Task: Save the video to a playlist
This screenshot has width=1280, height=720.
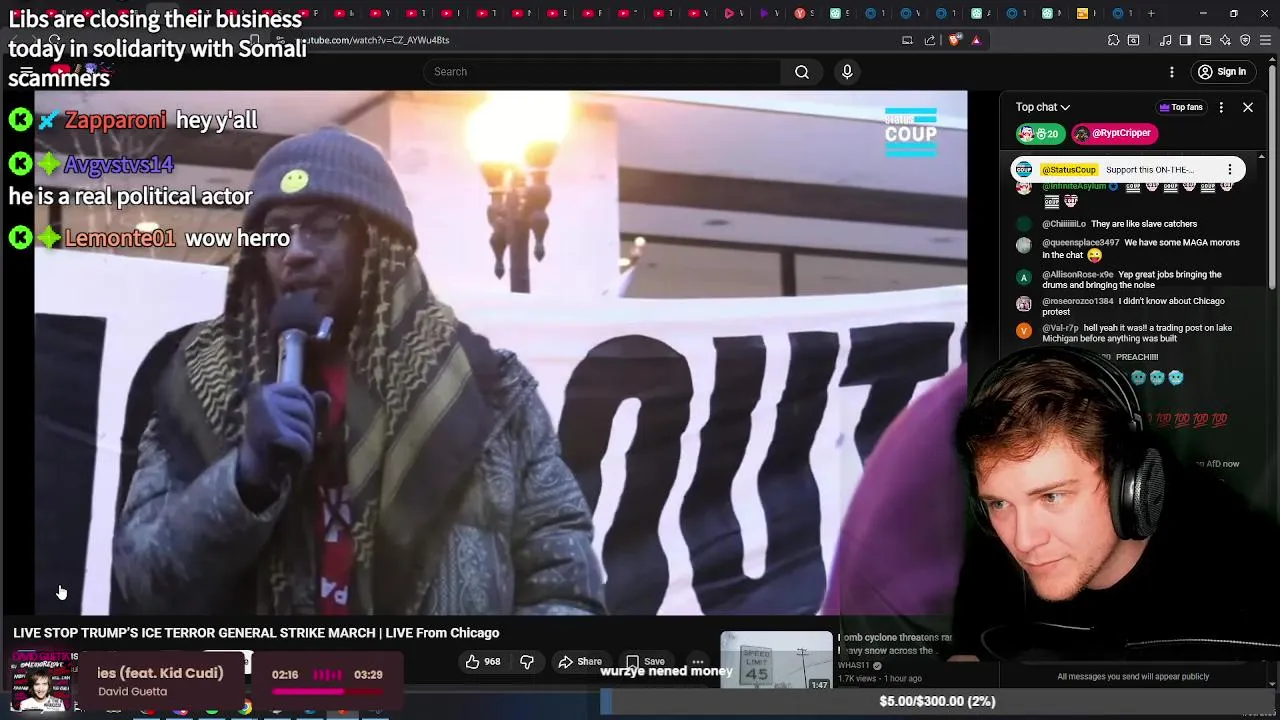Action: pyautogui.click(x=645, y=661)
